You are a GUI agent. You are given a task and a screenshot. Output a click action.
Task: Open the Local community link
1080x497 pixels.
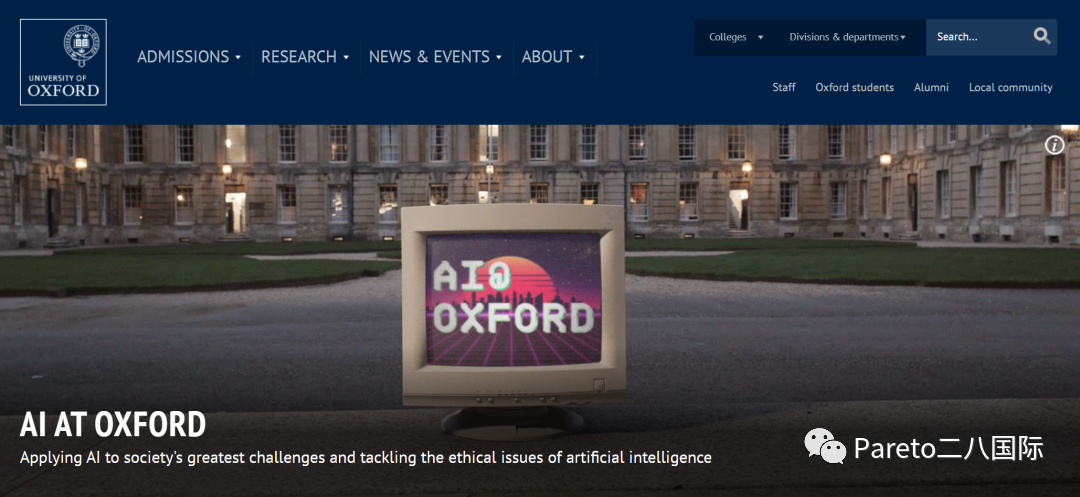click(1010, 87)
